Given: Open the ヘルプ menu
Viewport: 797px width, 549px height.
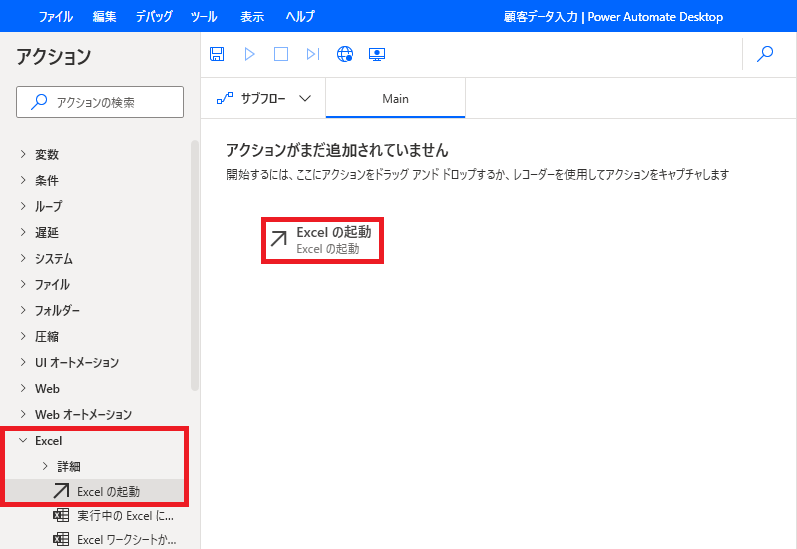Looking at the screenshot, I should click(300, 16).
